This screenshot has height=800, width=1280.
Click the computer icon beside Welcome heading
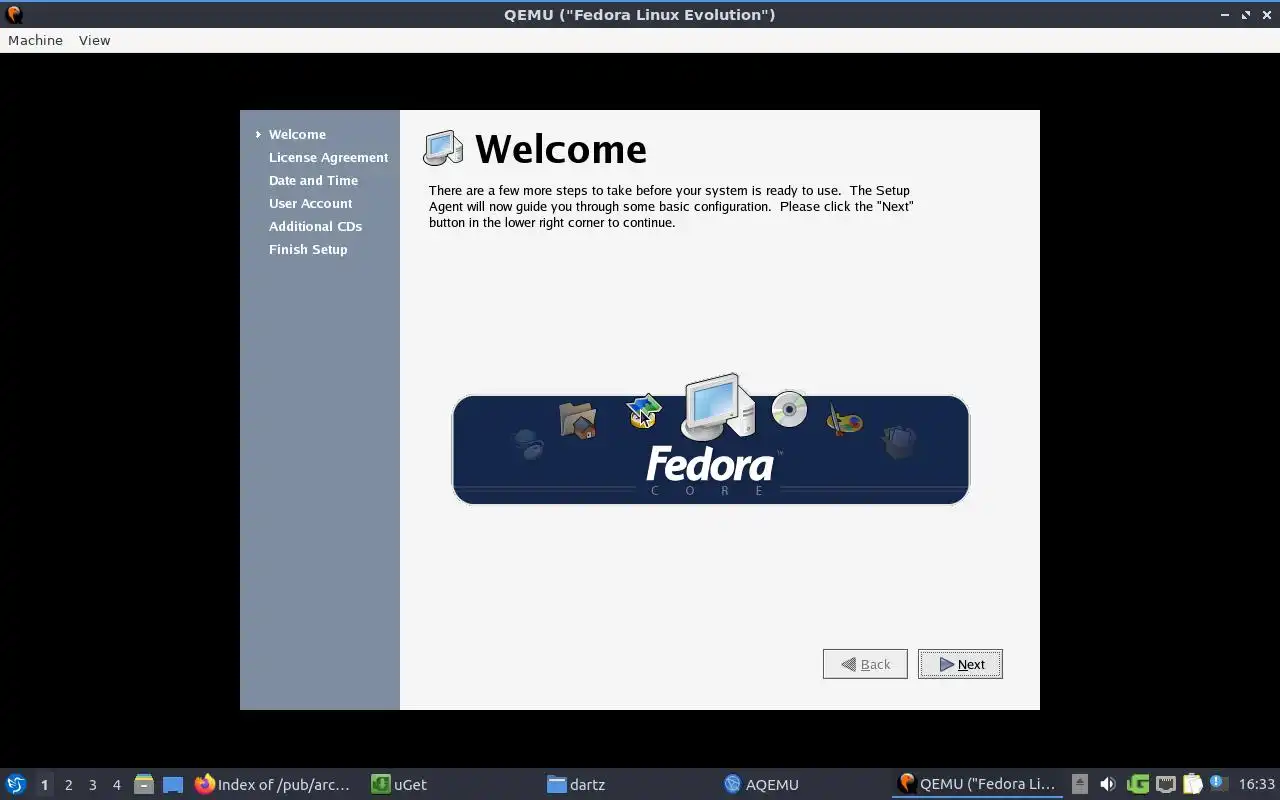pyautogui.click(x=443, y=148)
